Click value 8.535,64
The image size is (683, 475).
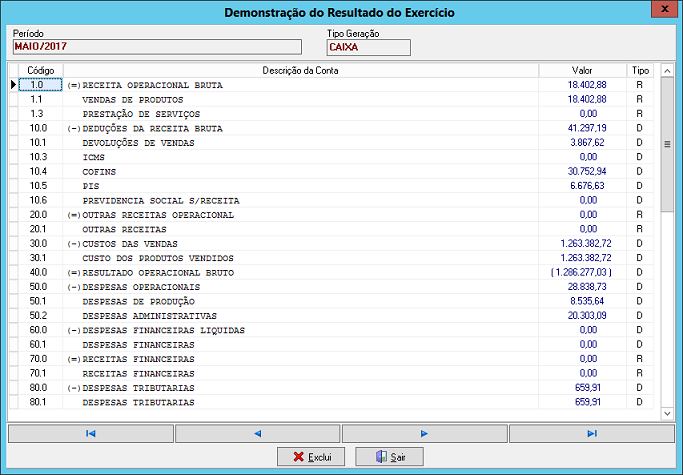click(x=587, y=301)
